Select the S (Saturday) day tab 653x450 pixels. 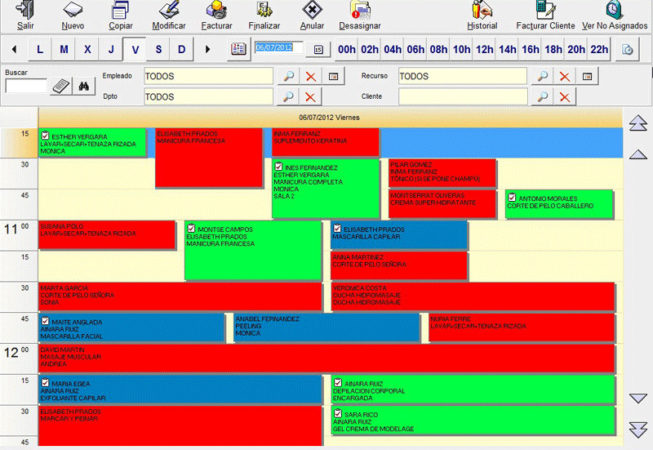(x=158, y=50)
